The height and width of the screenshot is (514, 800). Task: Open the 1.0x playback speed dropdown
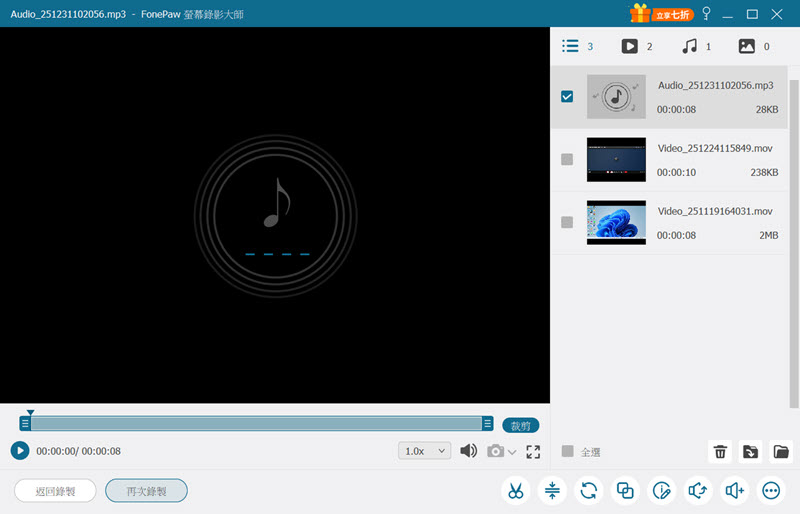click(425, 451)
